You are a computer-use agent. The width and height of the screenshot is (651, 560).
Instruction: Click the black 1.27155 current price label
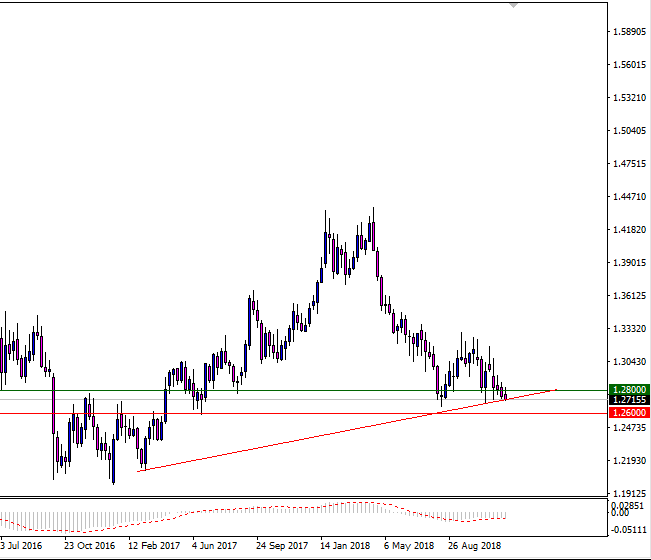pyautogui.click(x=629, y=400)
